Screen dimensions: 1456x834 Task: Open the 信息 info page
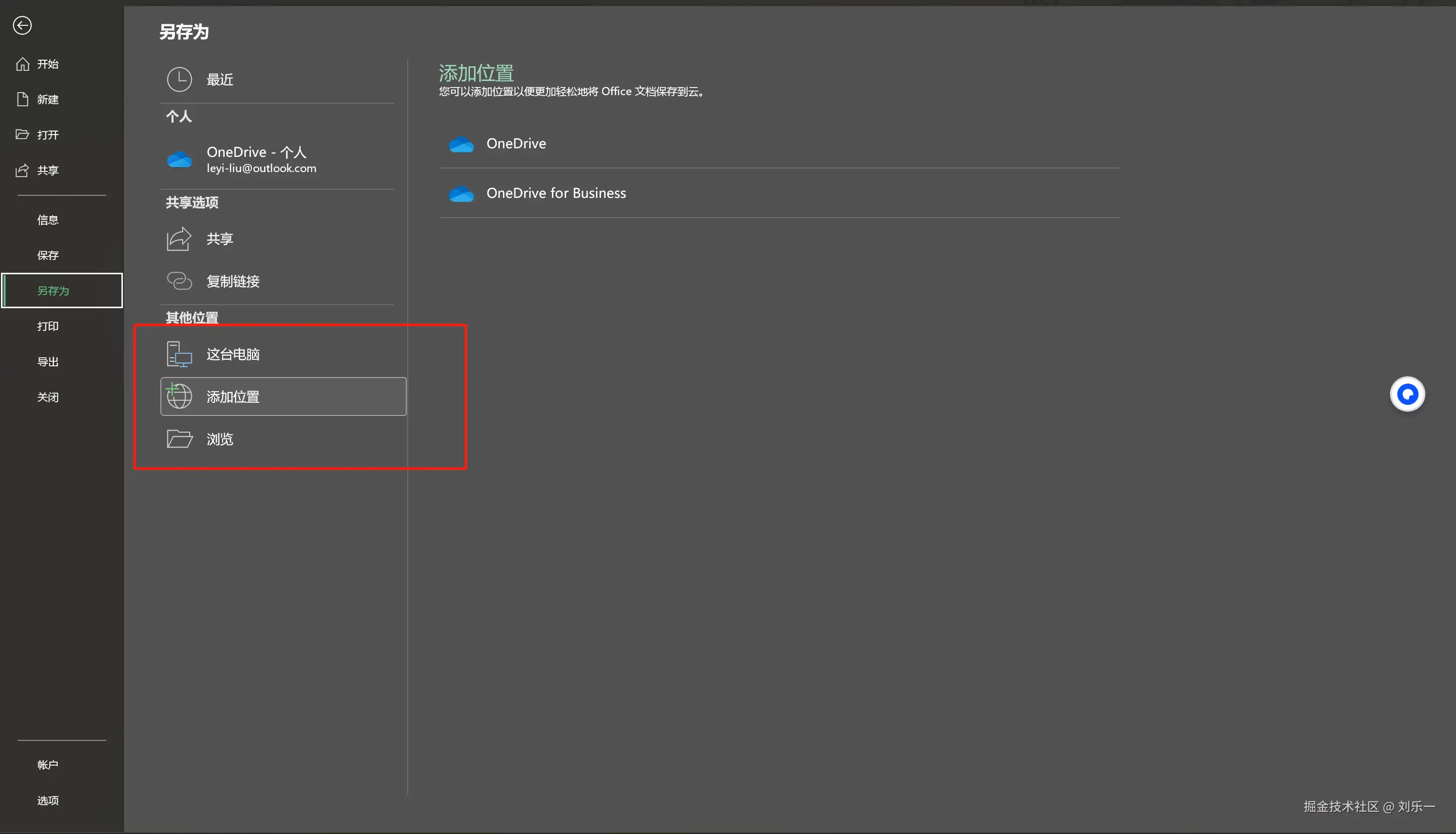click(48, 220)
